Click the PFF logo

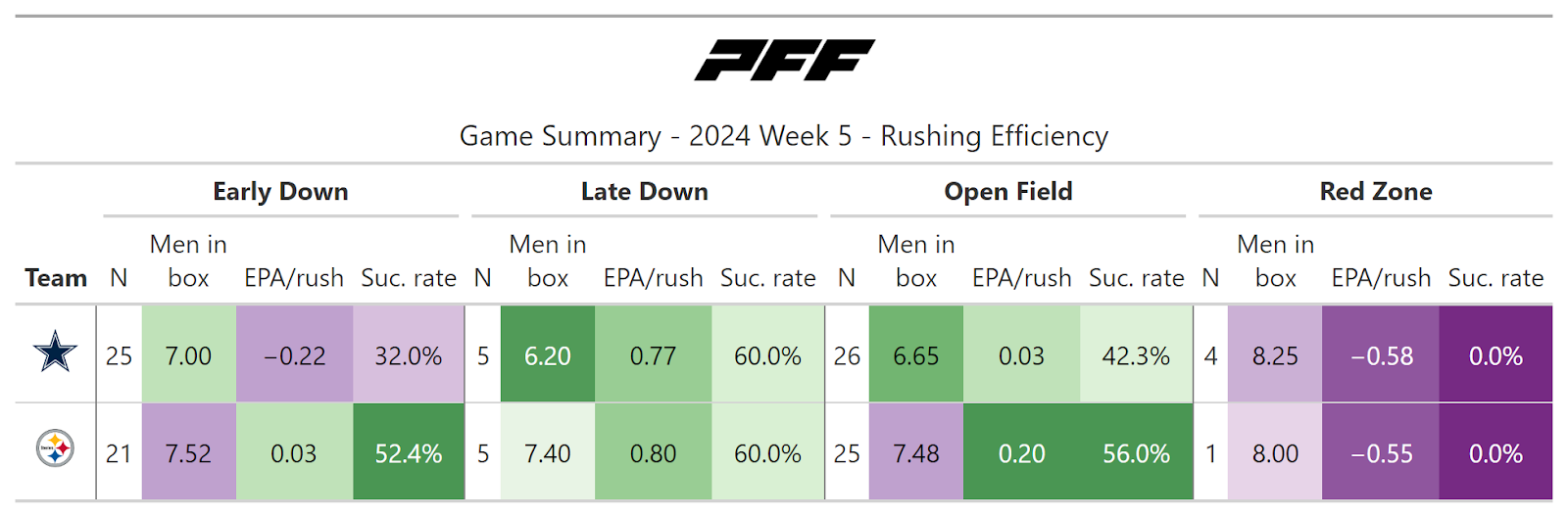pos(784,60)
